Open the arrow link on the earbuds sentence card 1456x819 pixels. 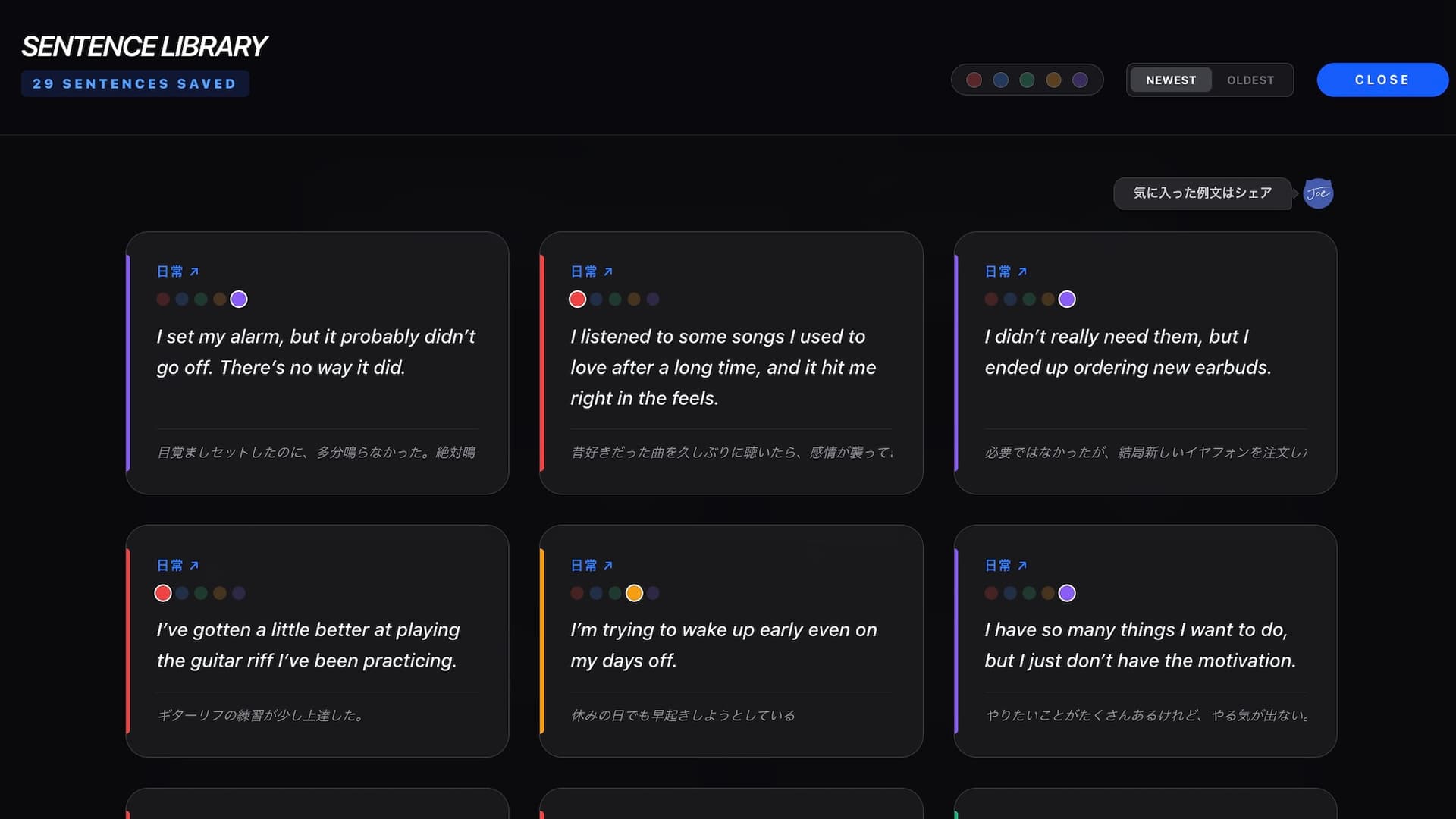[x=1022, y=271]
